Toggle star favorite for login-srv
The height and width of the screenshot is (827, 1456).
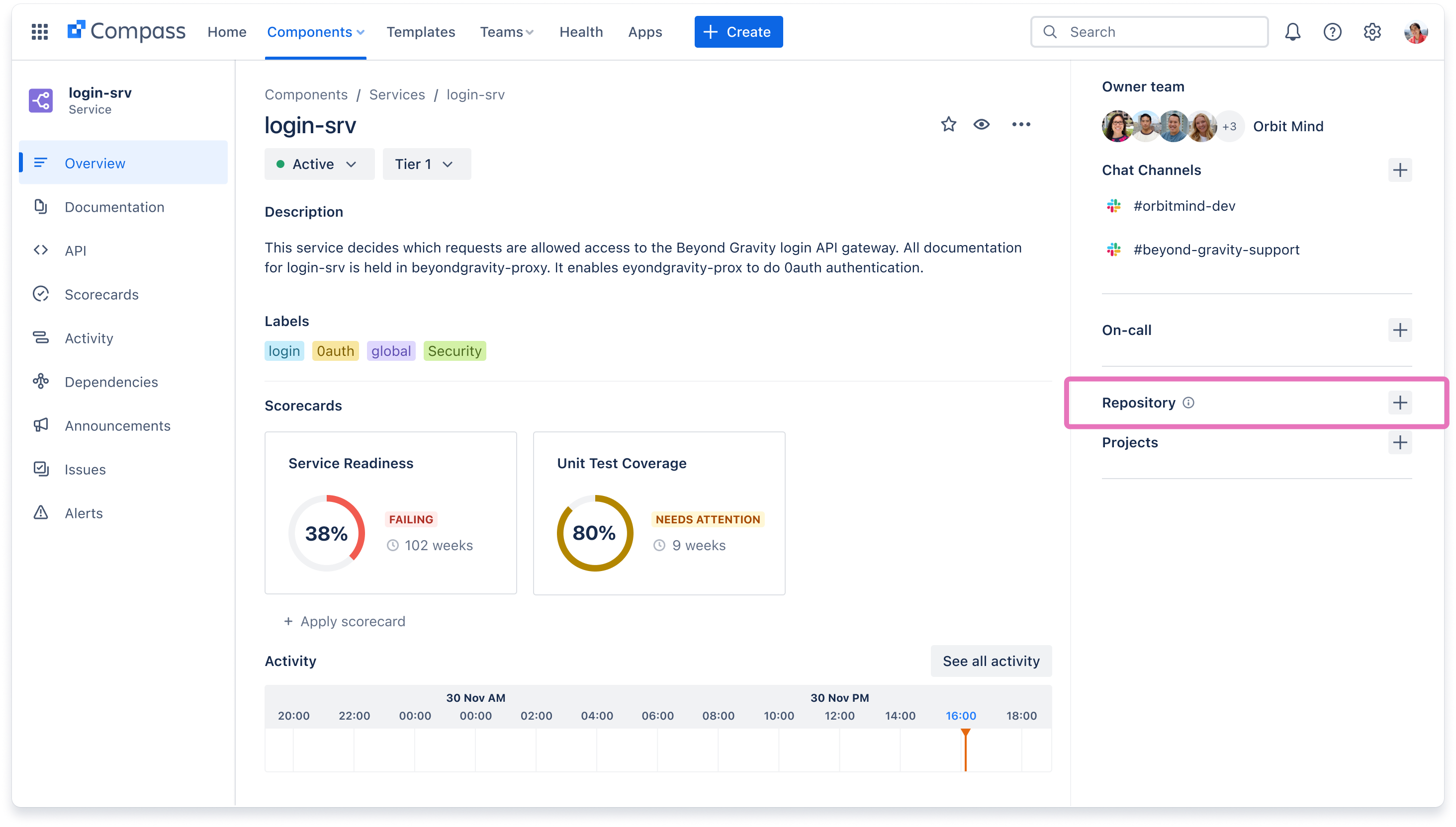[948, 124]
